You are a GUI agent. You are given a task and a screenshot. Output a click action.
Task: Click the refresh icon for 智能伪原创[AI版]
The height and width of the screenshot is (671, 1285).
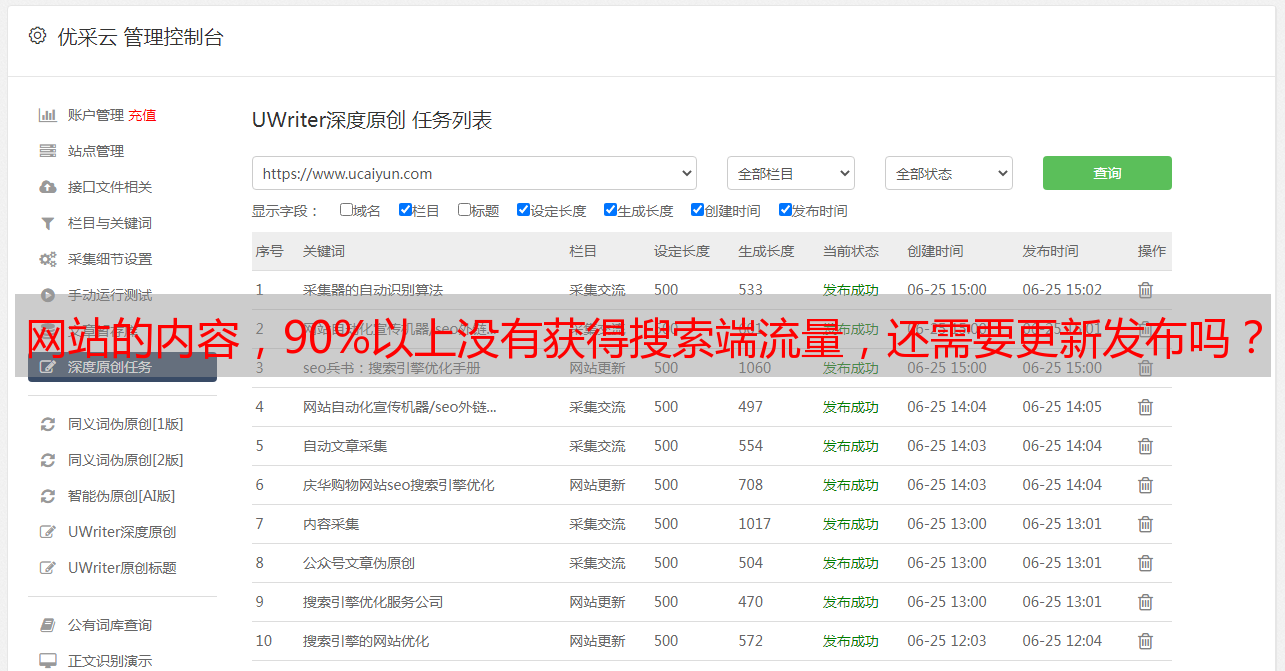click(x=47, y=496)
